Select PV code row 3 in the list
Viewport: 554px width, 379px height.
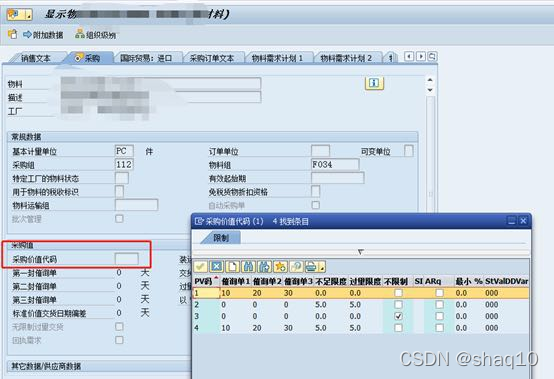pos(206,316)
